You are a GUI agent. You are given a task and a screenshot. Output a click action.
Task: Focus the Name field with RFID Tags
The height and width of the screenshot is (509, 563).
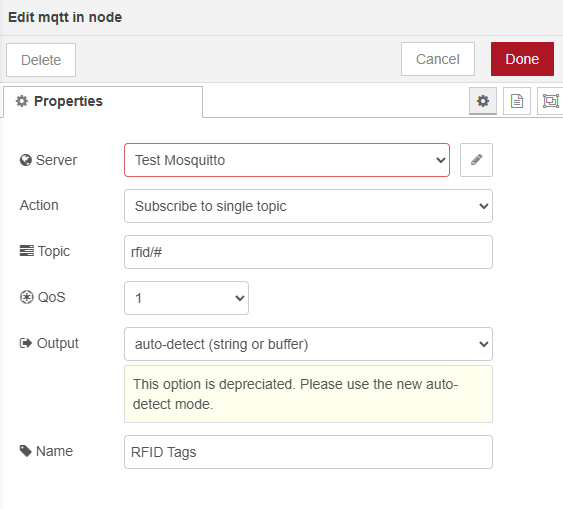pos(308,452)
